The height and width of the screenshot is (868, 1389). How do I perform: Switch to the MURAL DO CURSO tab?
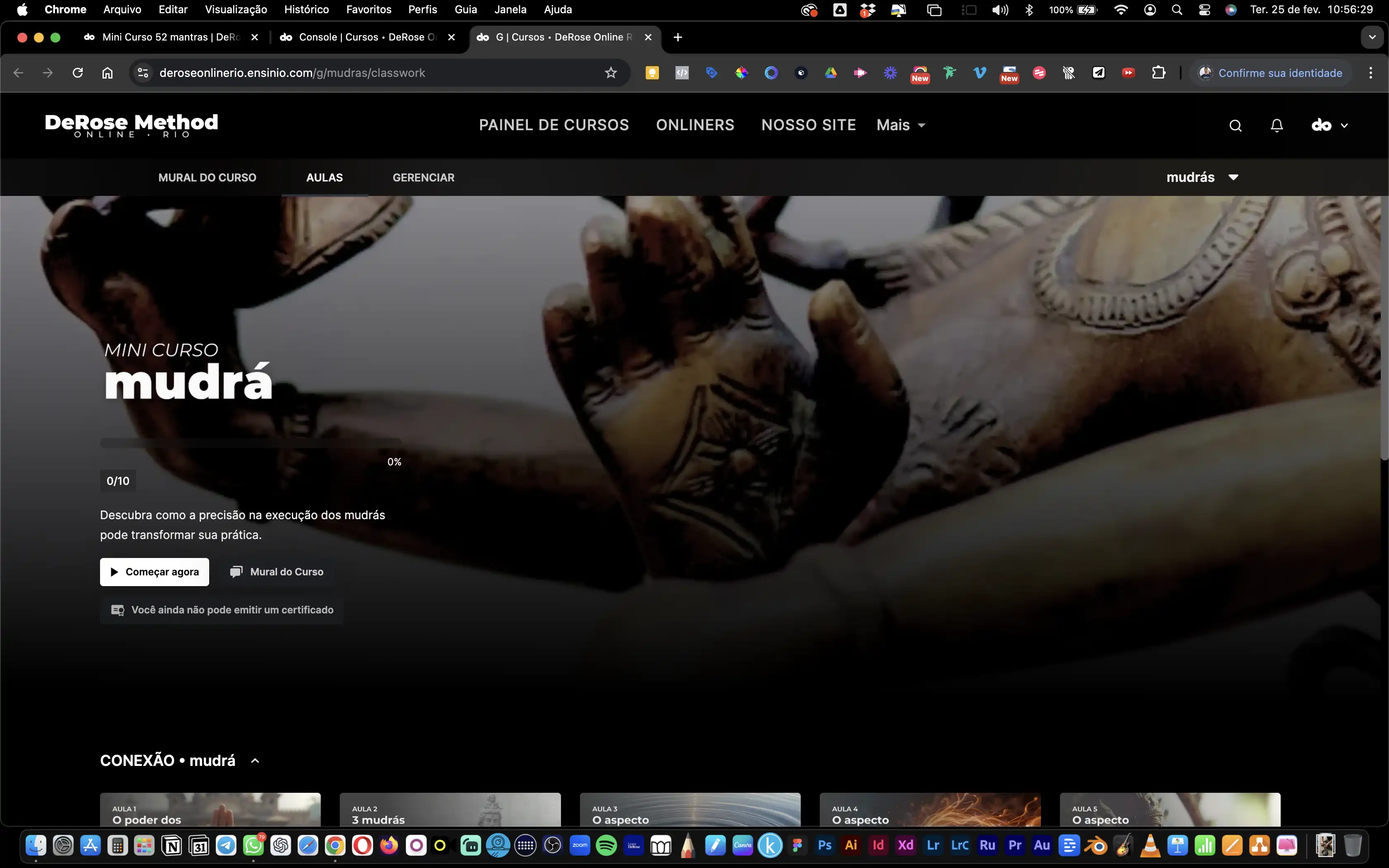click(x=207, y=177)
